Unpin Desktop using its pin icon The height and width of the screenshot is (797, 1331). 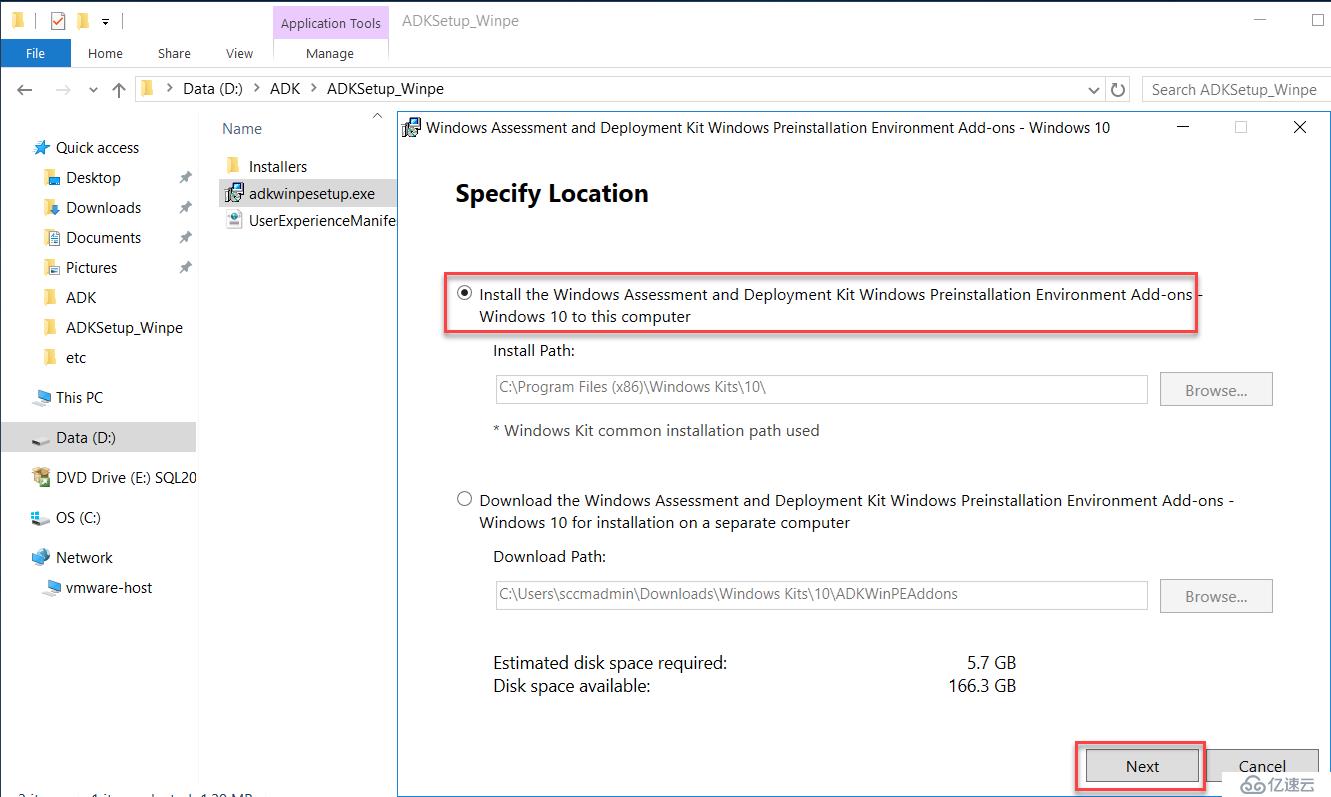184,177
